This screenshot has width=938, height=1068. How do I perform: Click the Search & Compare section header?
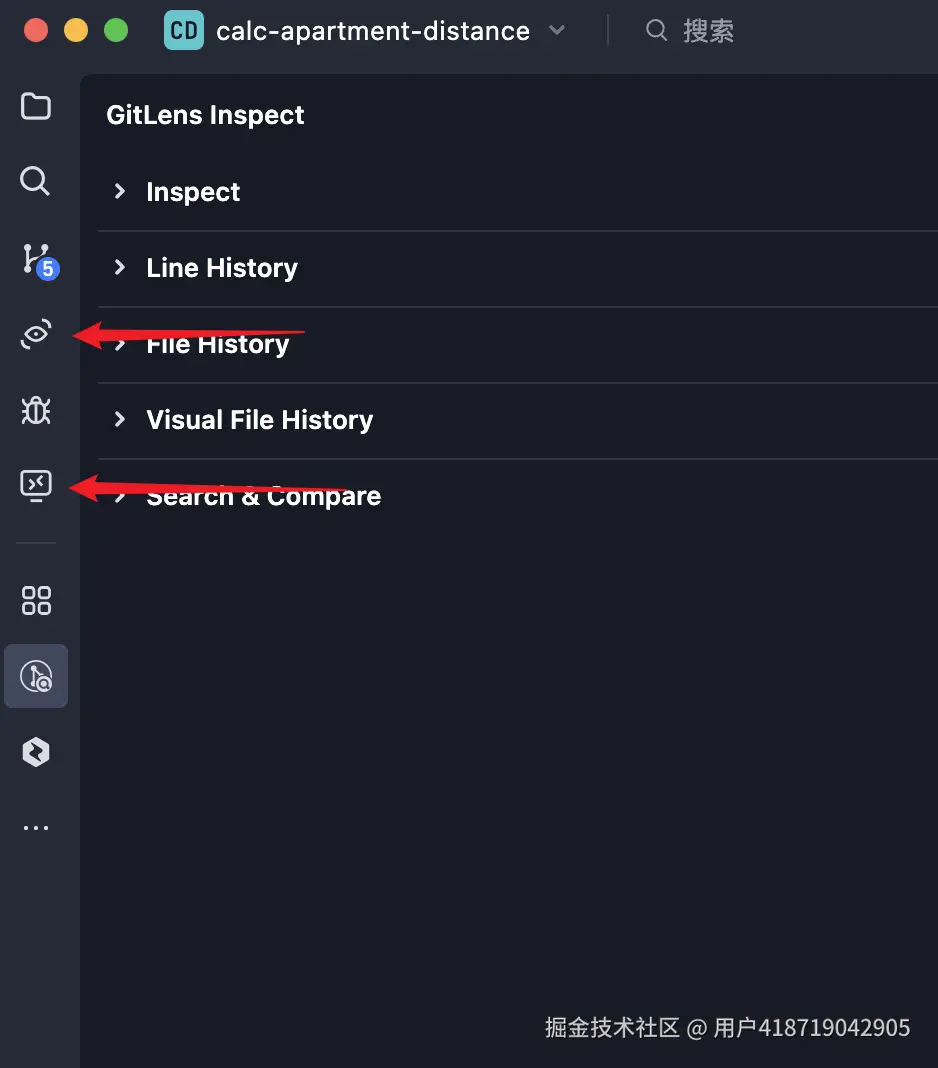(264, 496)
